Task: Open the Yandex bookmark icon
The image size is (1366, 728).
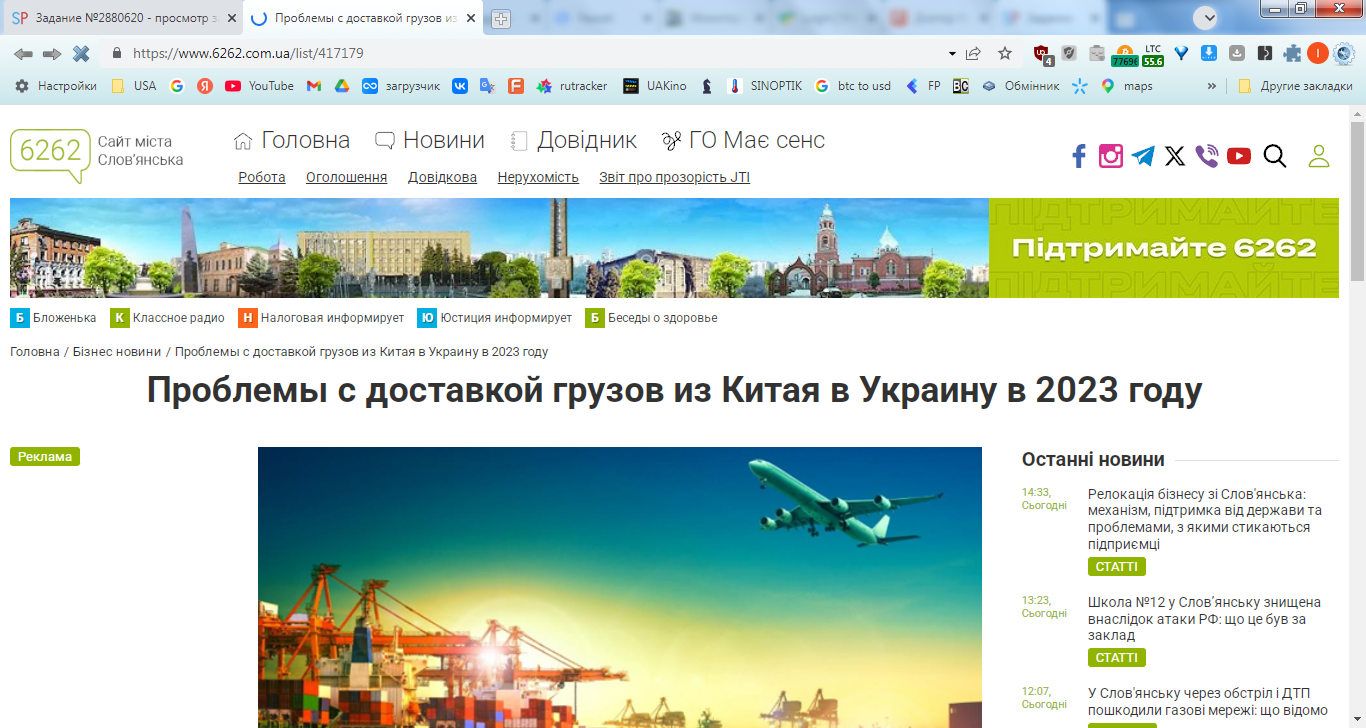Action: point(205,86)
